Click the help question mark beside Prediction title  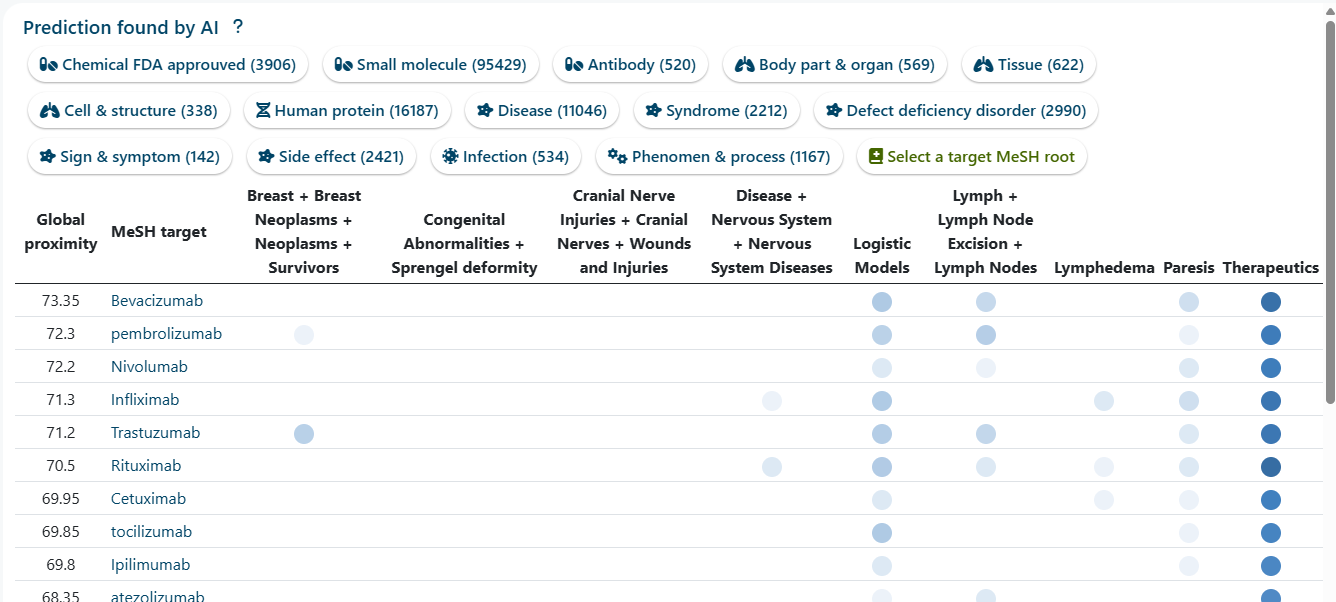tap(238, 28)
